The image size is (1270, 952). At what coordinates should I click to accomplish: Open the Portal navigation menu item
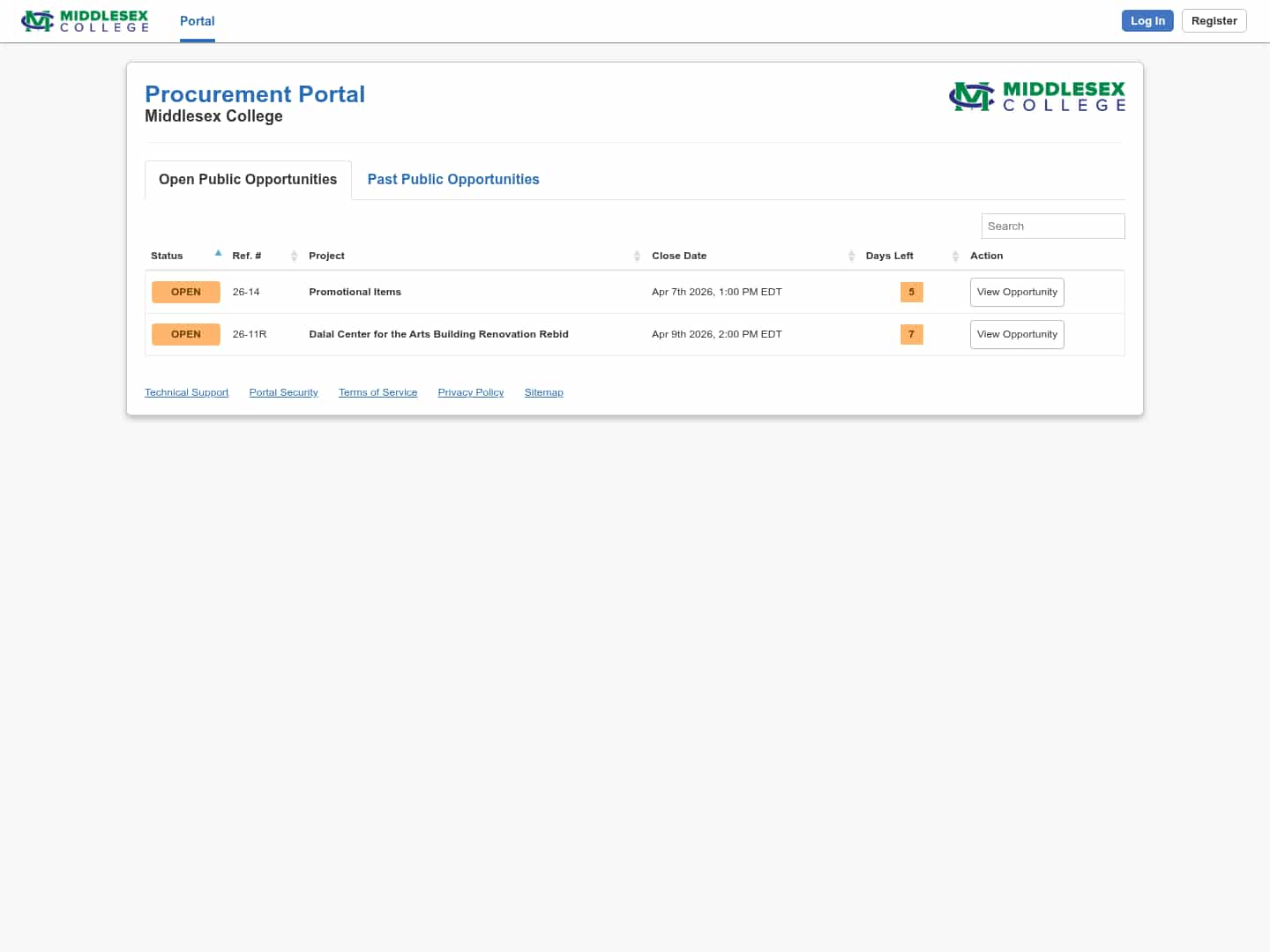pyautogui.click(x=197, y=21)
